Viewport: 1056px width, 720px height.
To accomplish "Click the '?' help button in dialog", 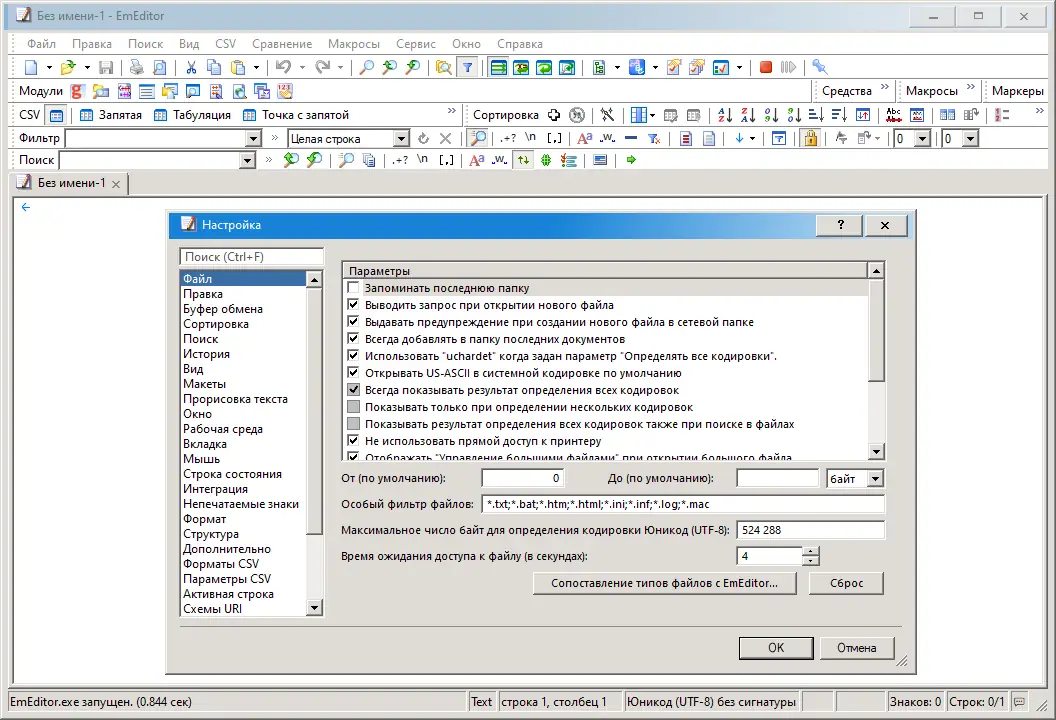I will 840,225.
